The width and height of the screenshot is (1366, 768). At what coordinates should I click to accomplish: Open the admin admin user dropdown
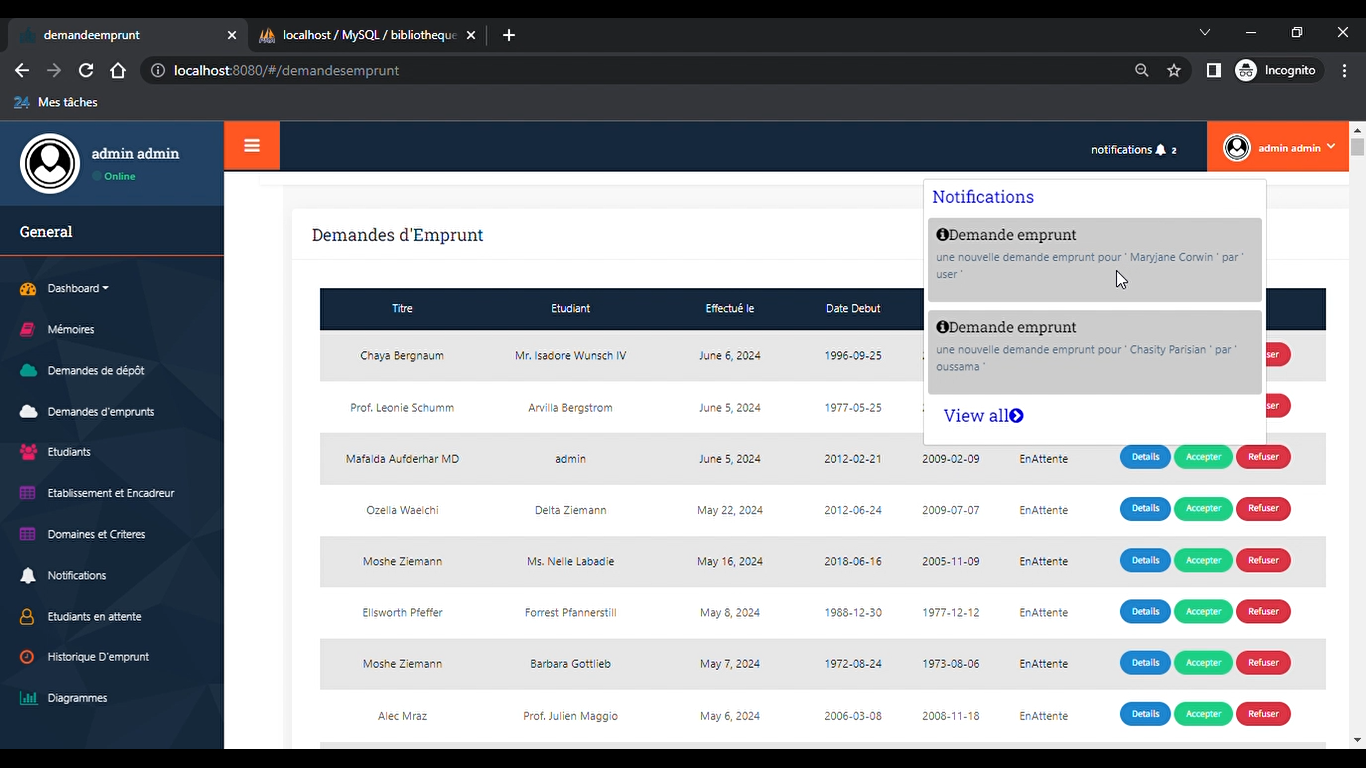[x=1279, y=148]
